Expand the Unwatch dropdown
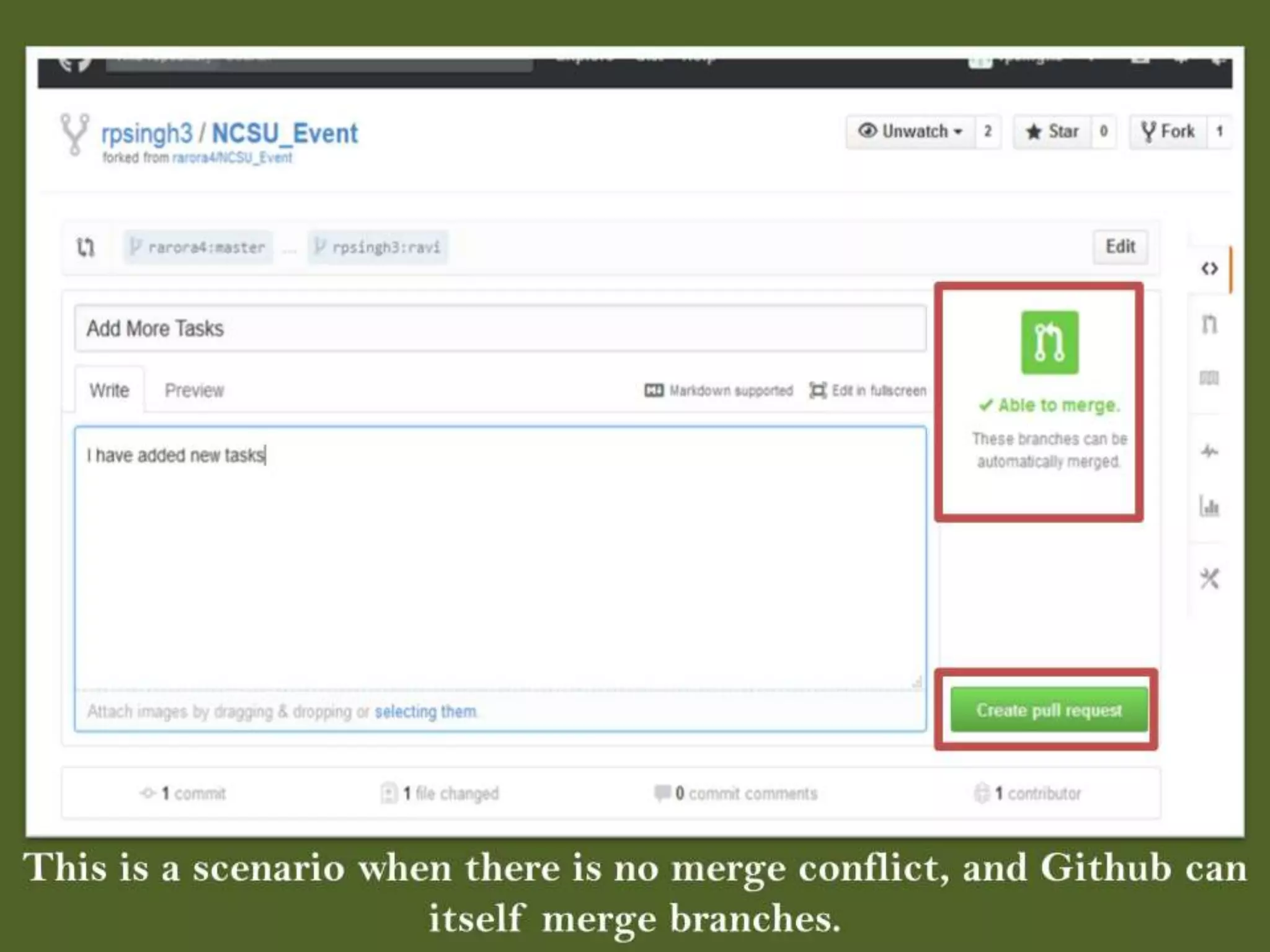The width and height of the screenshot is (1270, 952). (x=910, y=131)
